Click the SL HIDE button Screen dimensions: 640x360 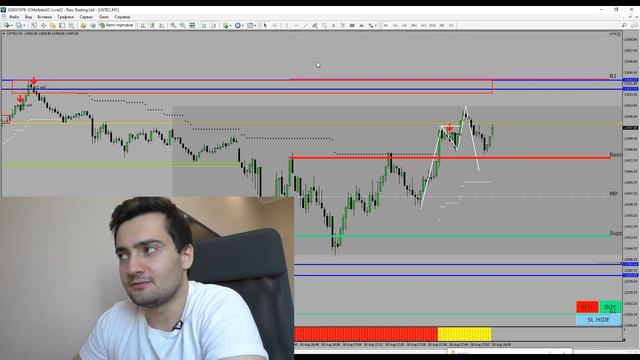pos(598,320)
